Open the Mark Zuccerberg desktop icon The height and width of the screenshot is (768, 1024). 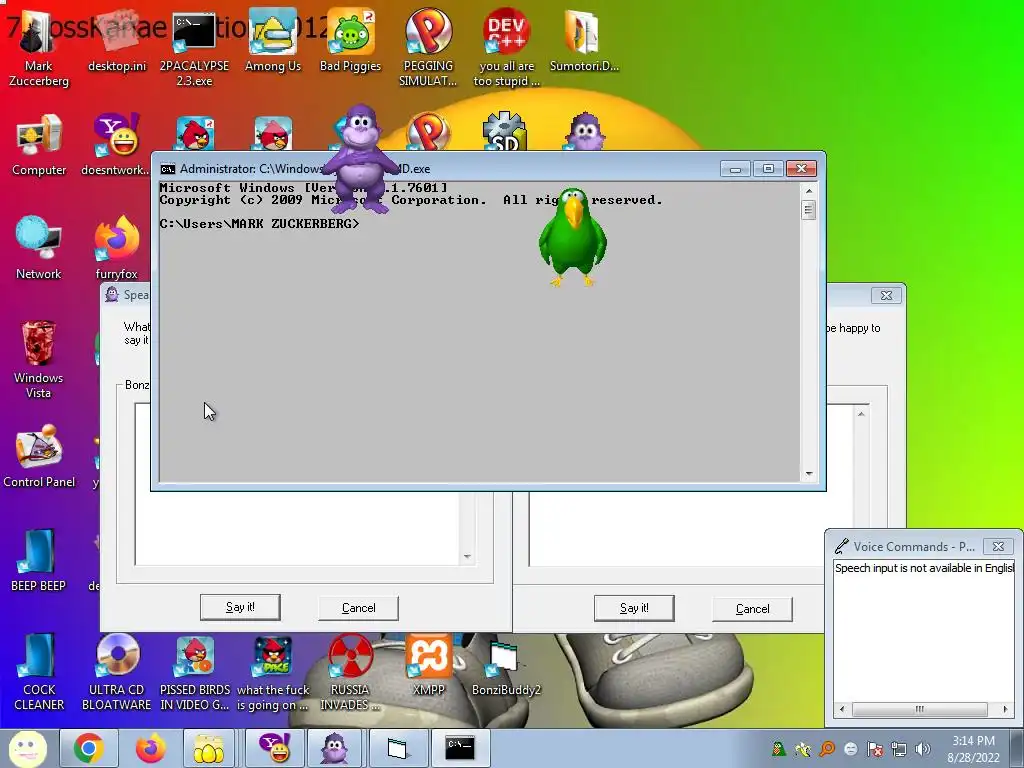[39, 49]
